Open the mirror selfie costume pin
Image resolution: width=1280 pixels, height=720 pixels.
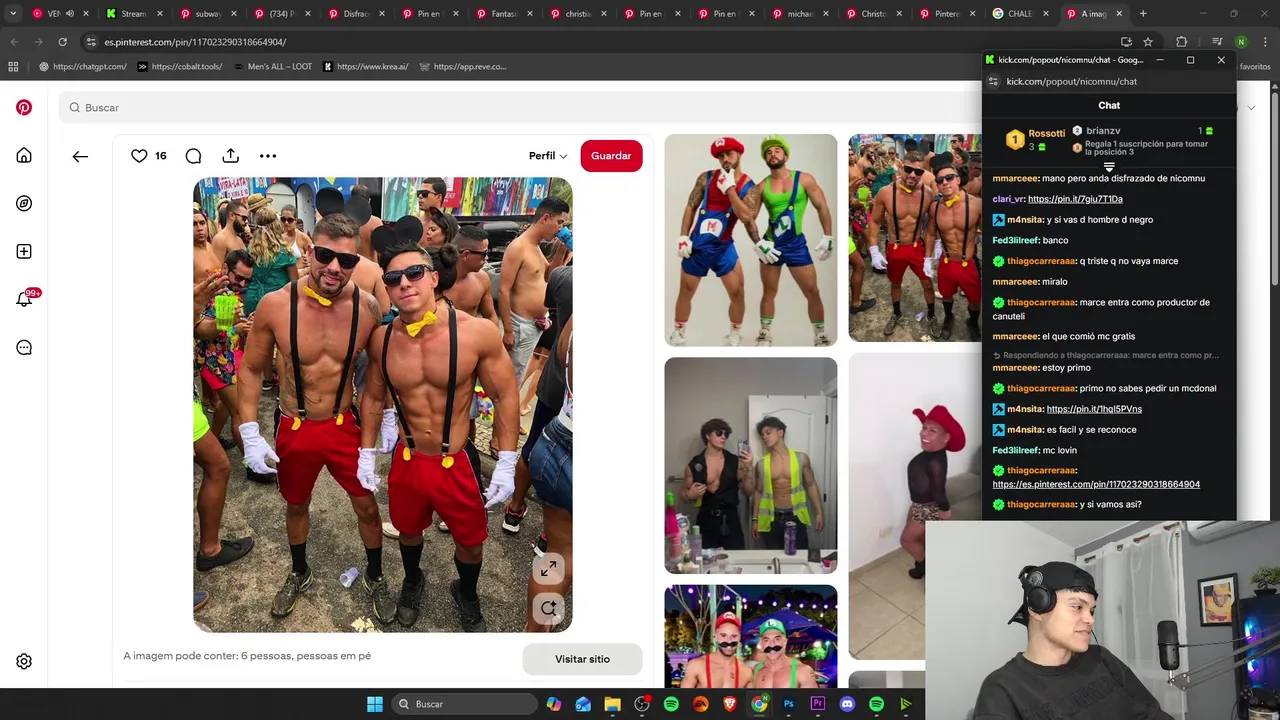click(x=750, y=466)
